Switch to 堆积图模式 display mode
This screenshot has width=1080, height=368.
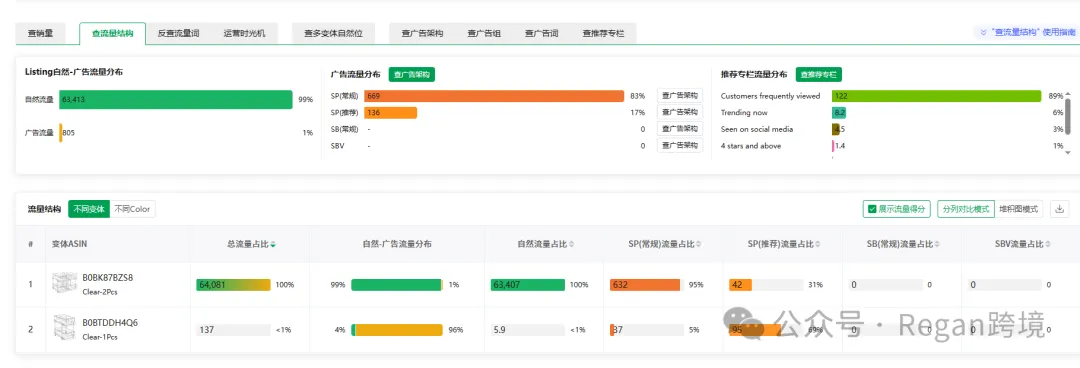(1019, 209)
